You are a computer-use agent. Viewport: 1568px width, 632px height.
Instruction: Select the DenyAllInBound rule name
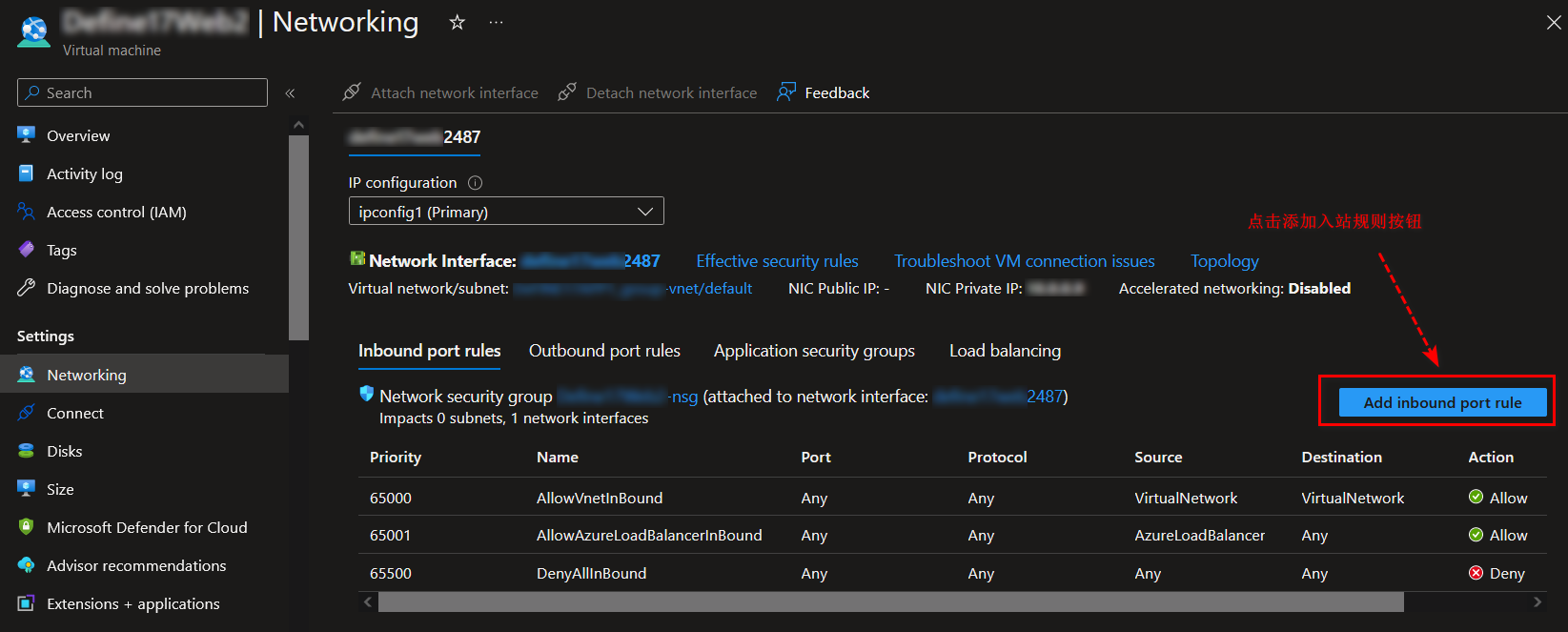(x=591, y=574)
